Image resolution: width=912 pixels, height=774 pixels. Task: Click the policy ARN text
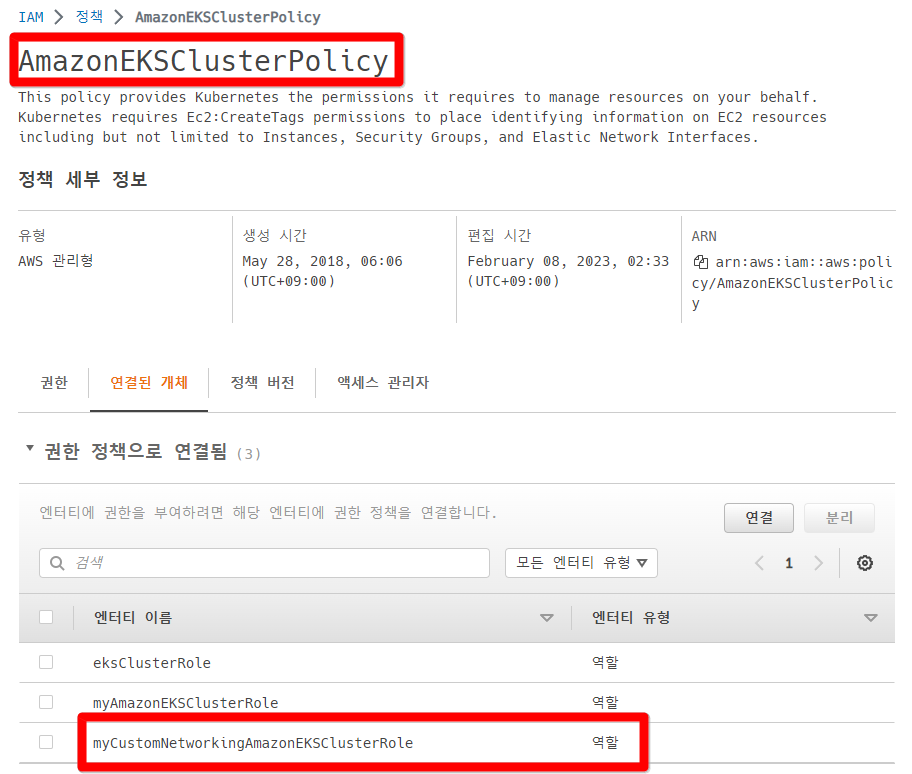792,283
